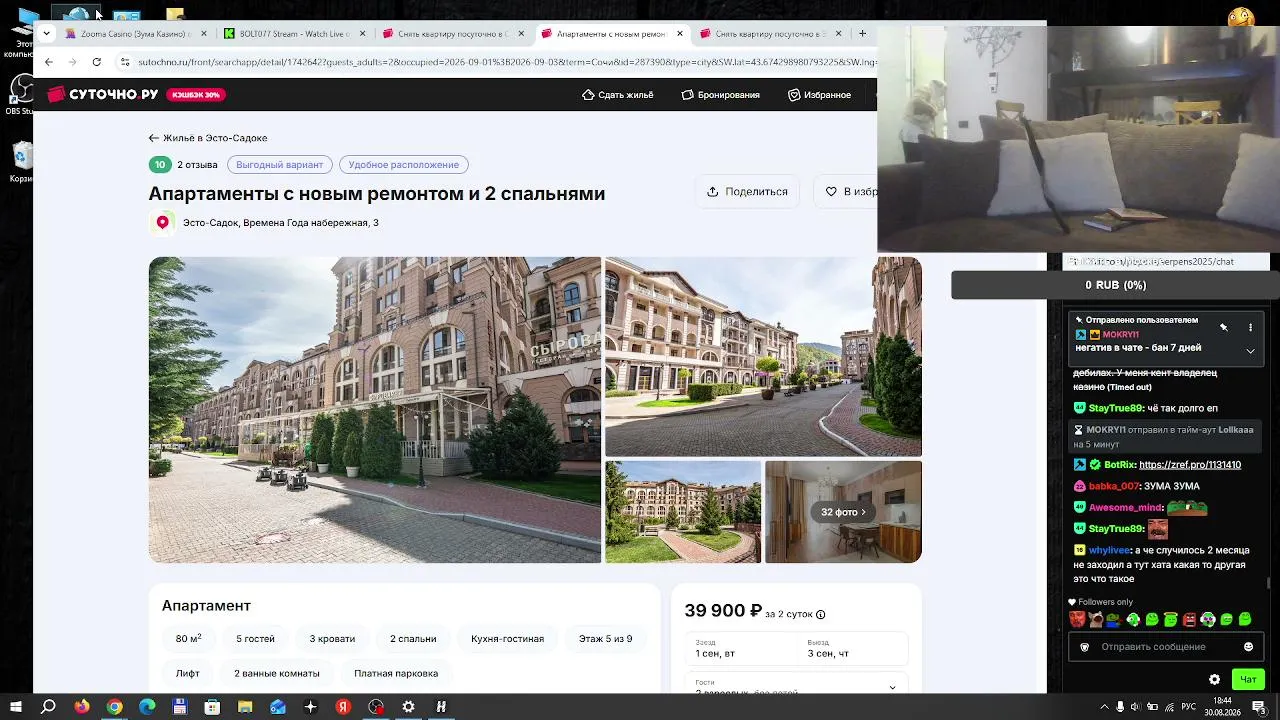Open the browser tab search dropdown
The width and height of the screenshot is (1280, 720).
(46, 34)
